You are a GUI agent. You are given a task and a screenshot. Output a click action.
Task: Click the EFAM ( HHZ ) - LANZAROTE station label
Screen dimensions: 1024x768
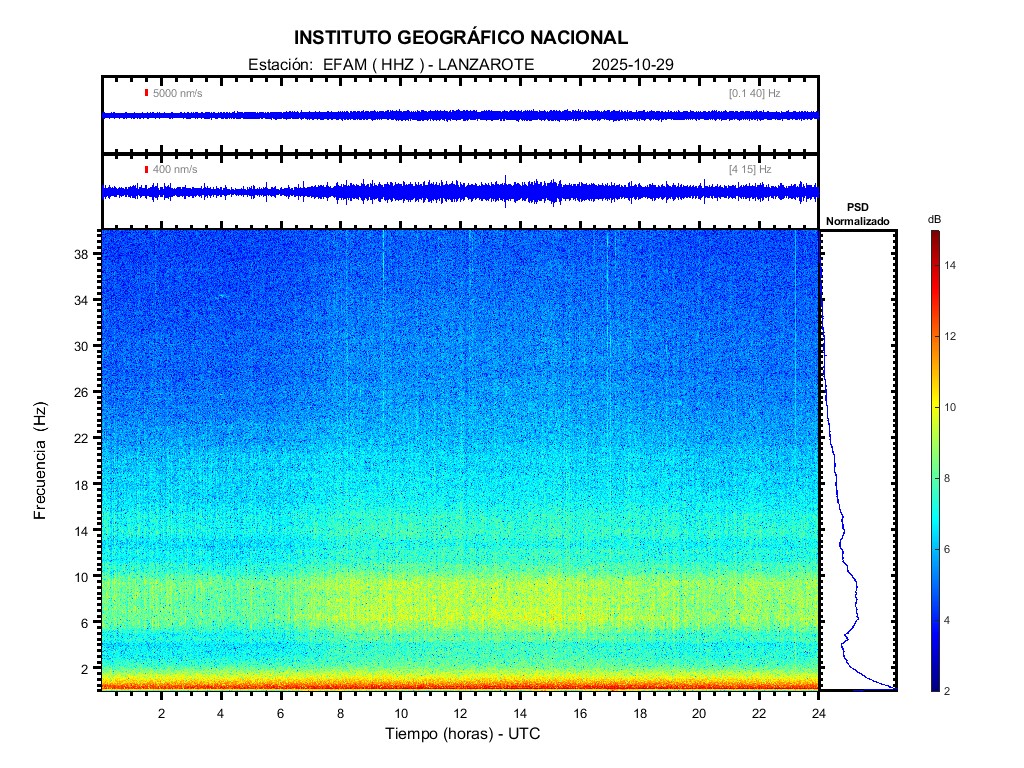(428, 65)
